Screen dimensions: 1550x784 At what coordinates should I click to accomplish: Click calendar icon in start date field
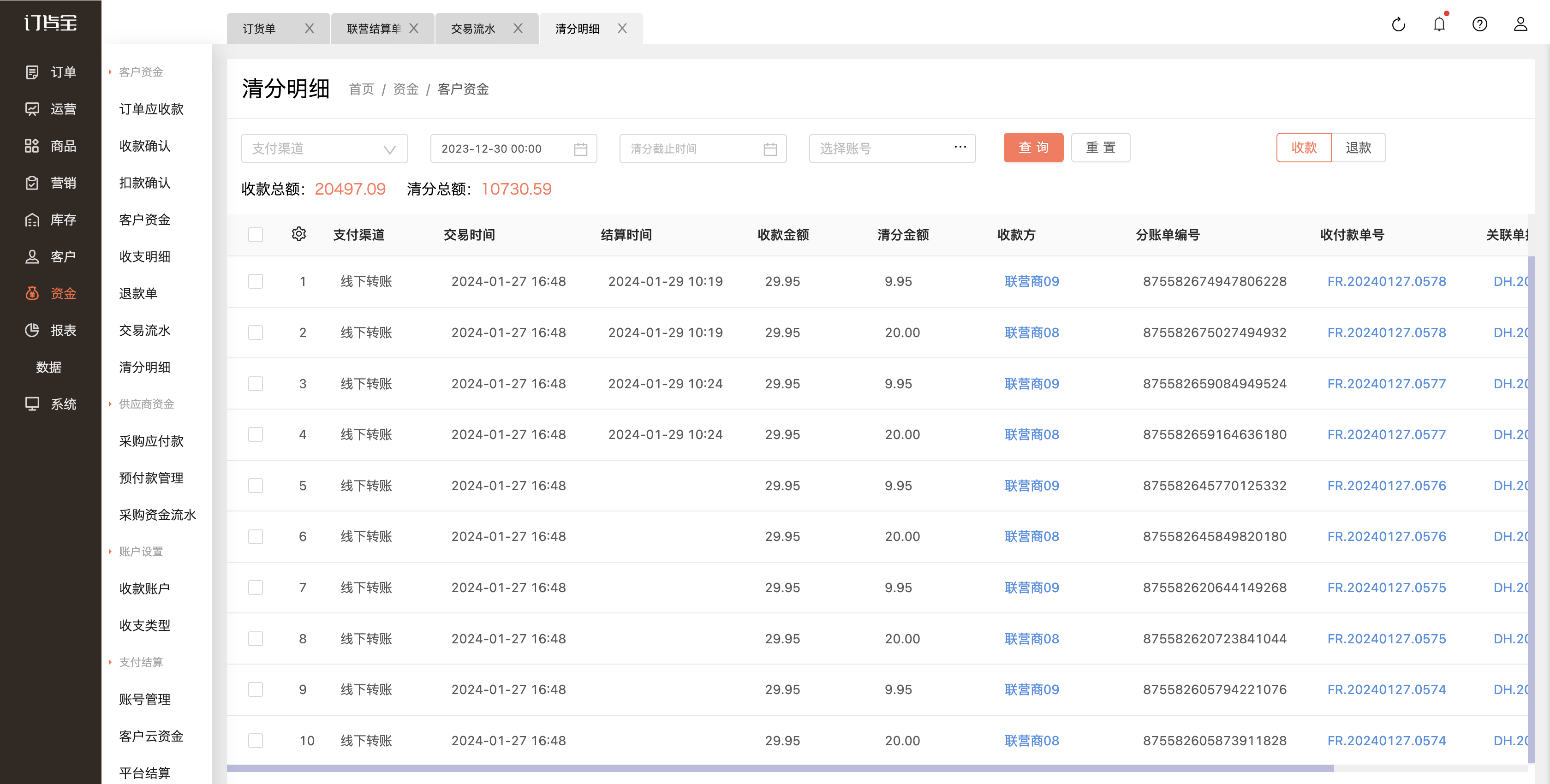(x=581, y=148)
